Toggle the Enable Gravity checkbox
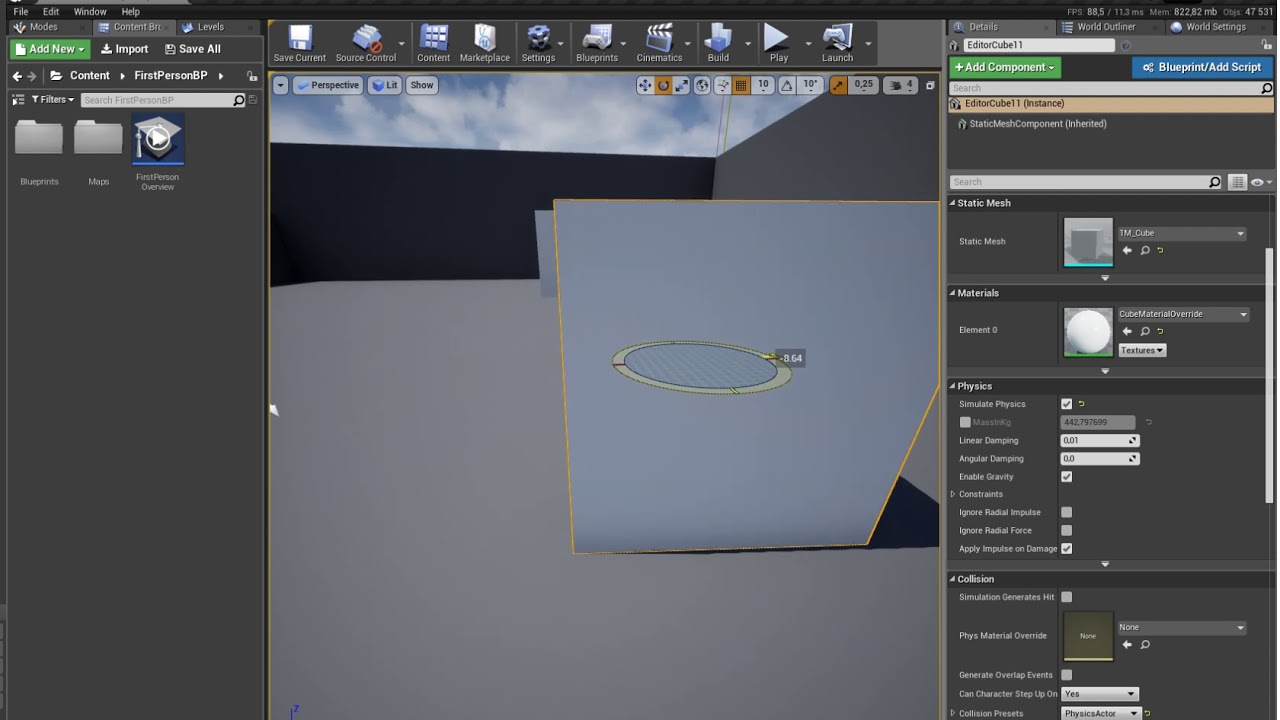This screenshot has width=1280, height=720. click(x=1066, y=477)
